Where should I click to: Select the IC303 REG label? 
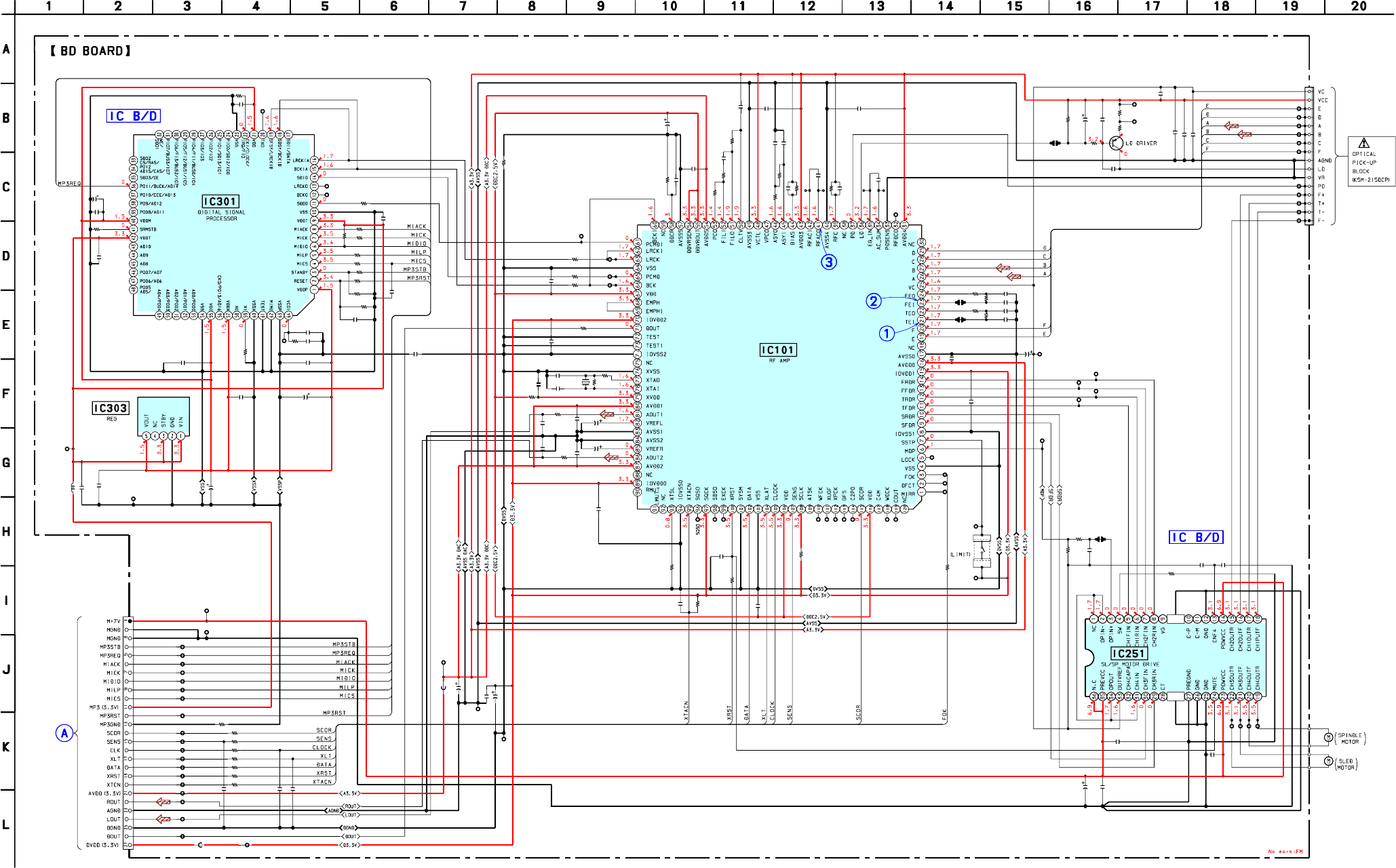tap(111, 408)
